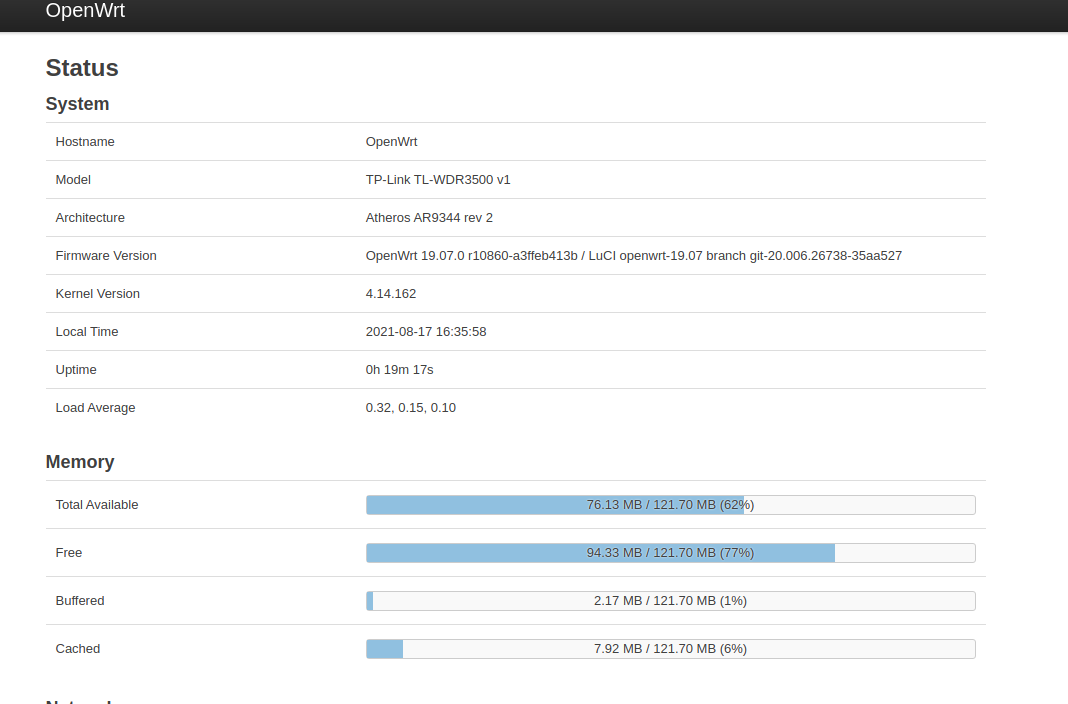Image resolution: width=1068 pixels, height=704 pixels.
Task: Click the Architecture value Atheros AR9344 rev 2
Action: tap(429, 217)
